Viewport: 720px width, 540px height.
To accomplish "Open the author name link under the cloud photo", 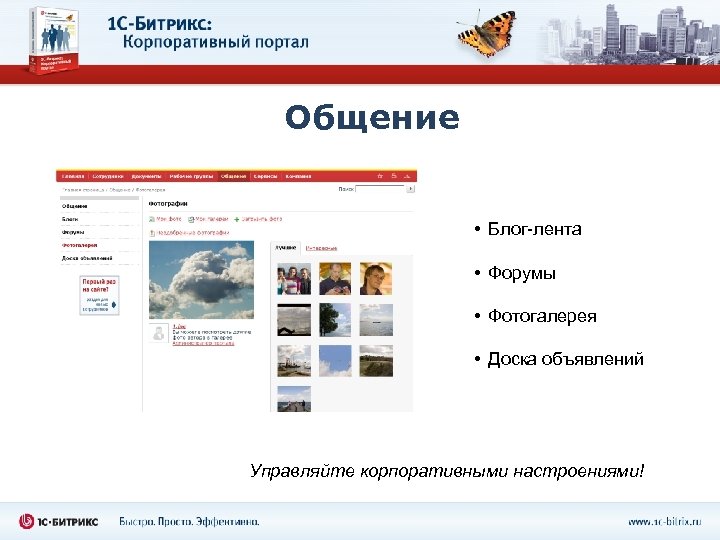I will pos(179,326).
